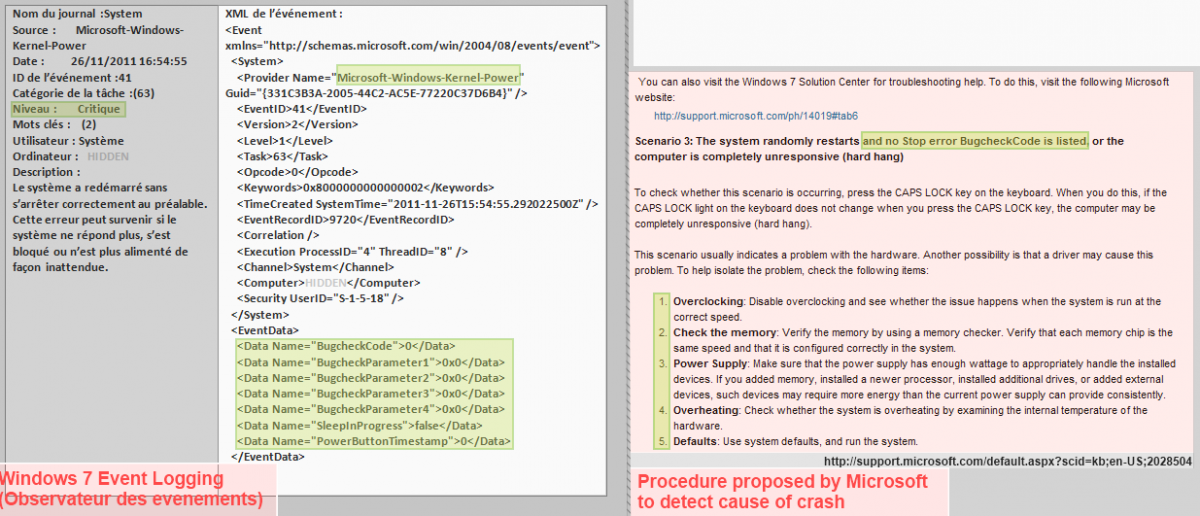Select the 'BugcheckParameter1' data line
The image size is (1200, 516).
point(370,362)
